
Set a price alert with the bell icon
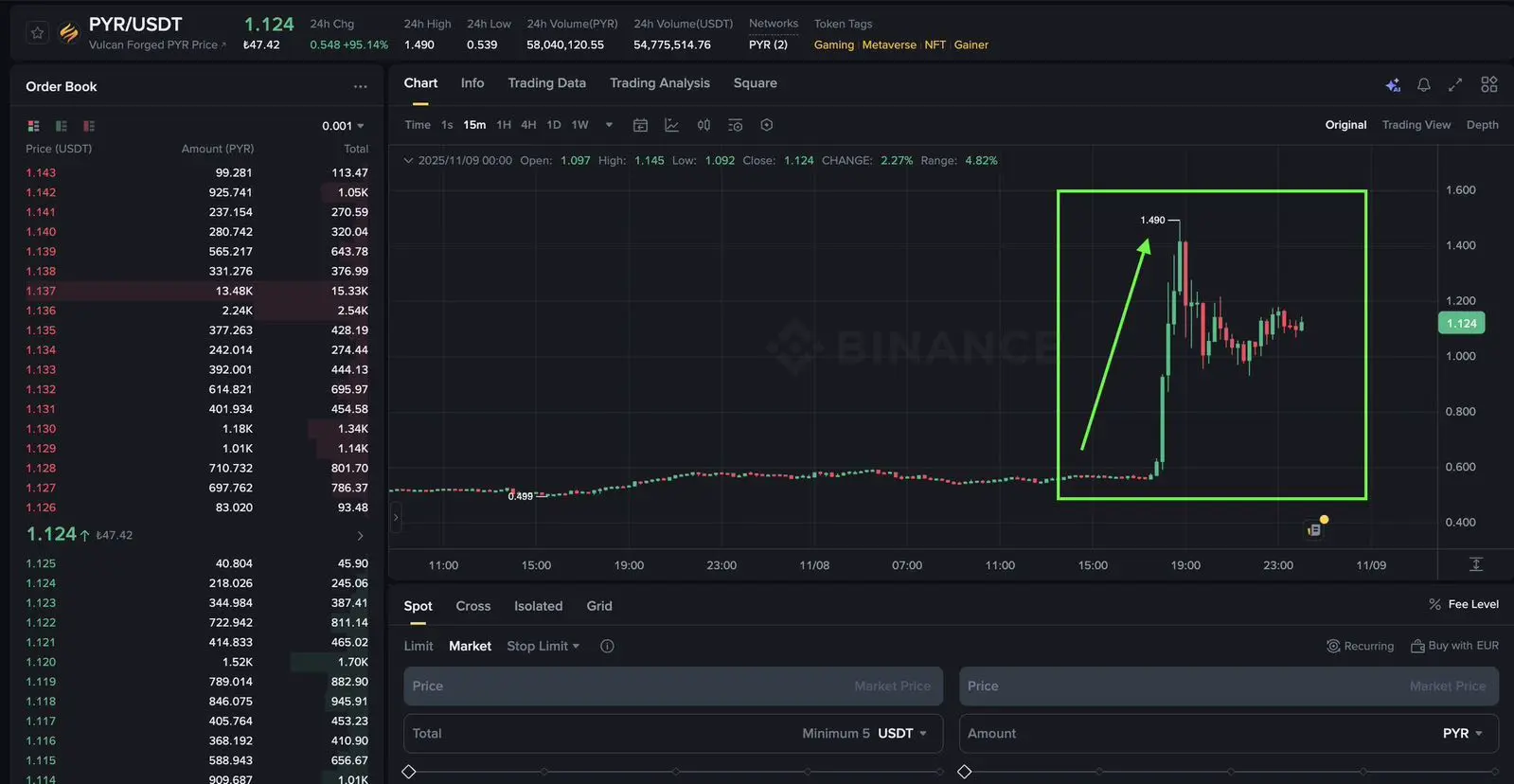pos(1423,85)
